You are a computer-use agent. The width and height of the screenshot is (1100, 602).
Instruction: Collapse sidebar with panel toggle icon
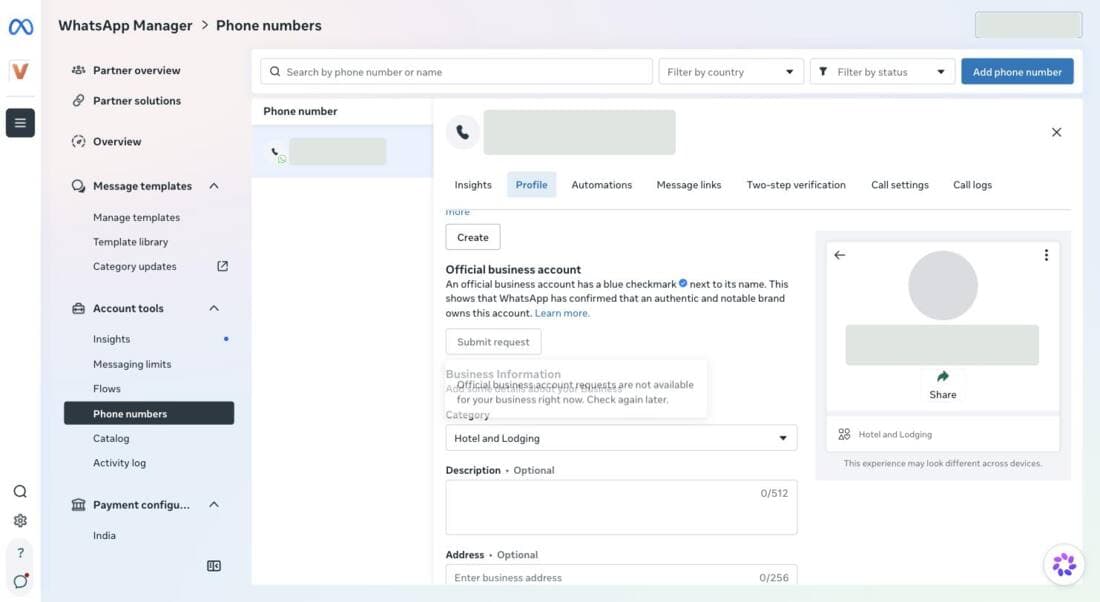214,566
